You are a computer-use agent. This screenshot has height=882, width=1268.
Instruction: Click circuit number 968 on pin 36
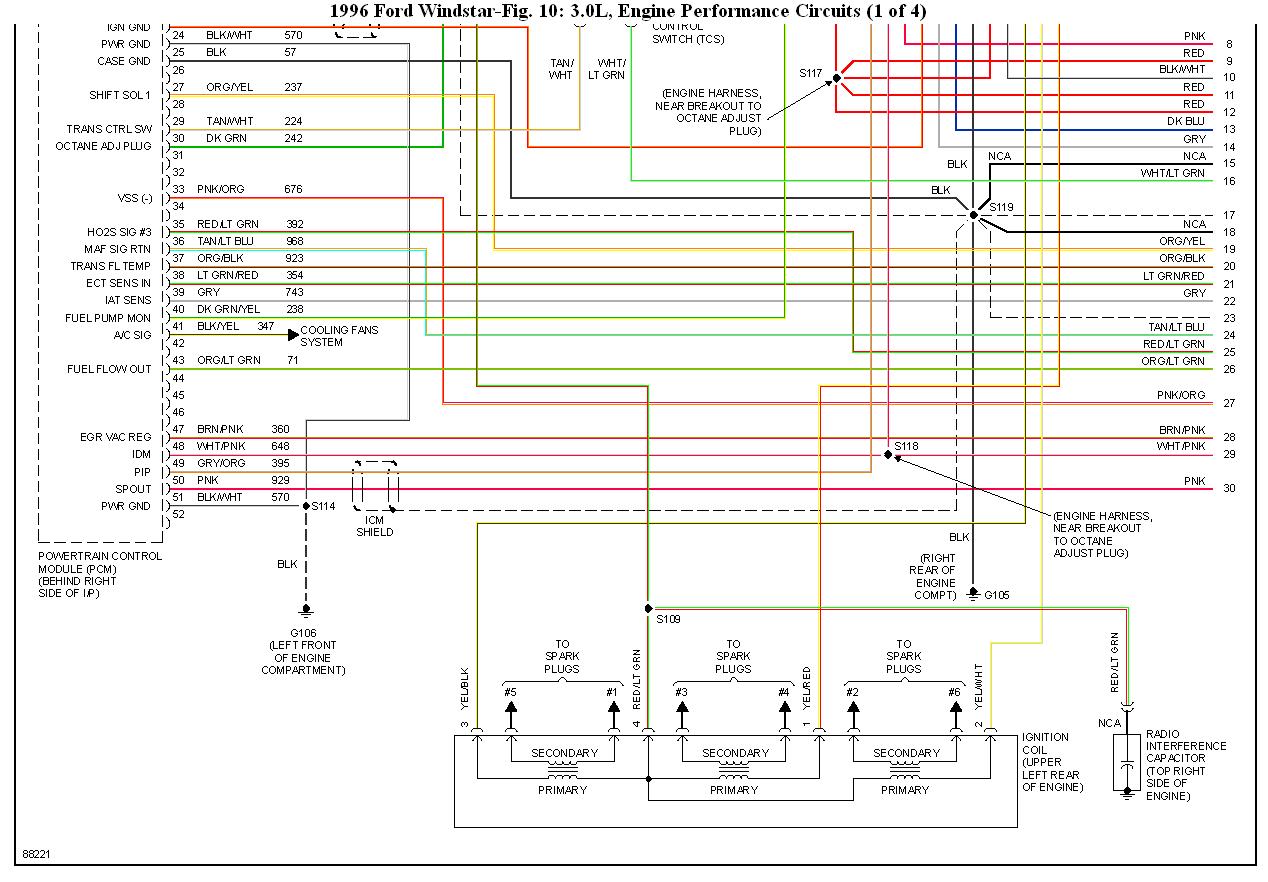click(292, 241)
